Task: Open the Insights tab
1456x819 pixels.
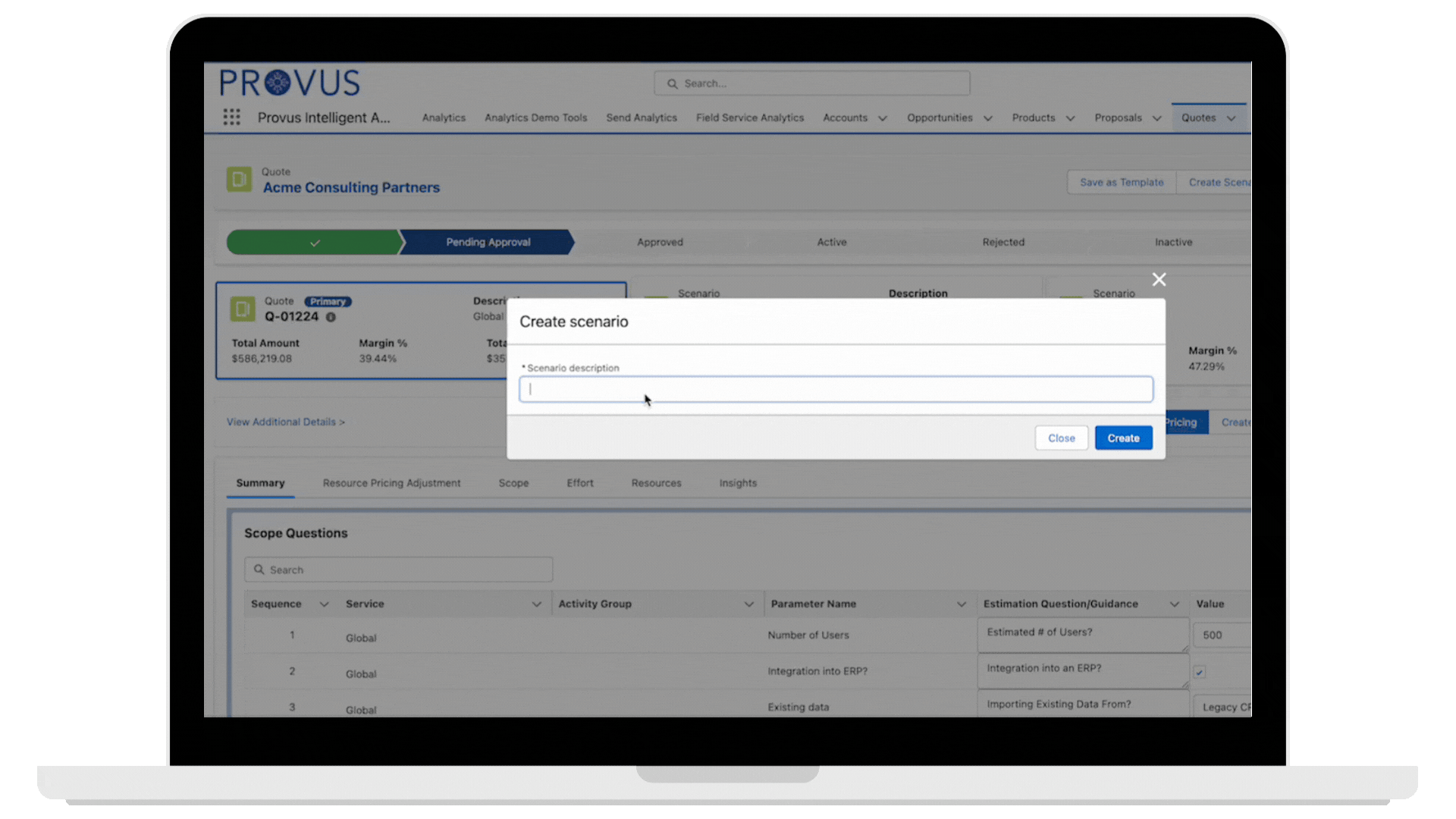Action: click(738, 483)
